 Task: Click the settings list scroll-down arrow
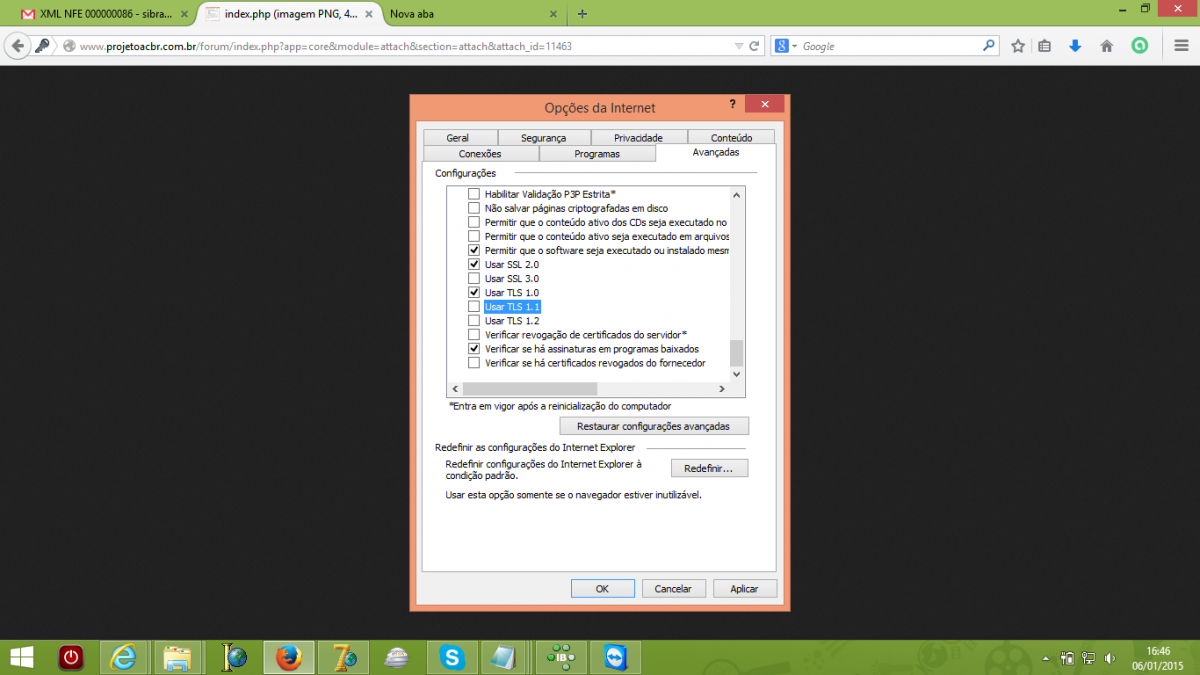[737, 374]
